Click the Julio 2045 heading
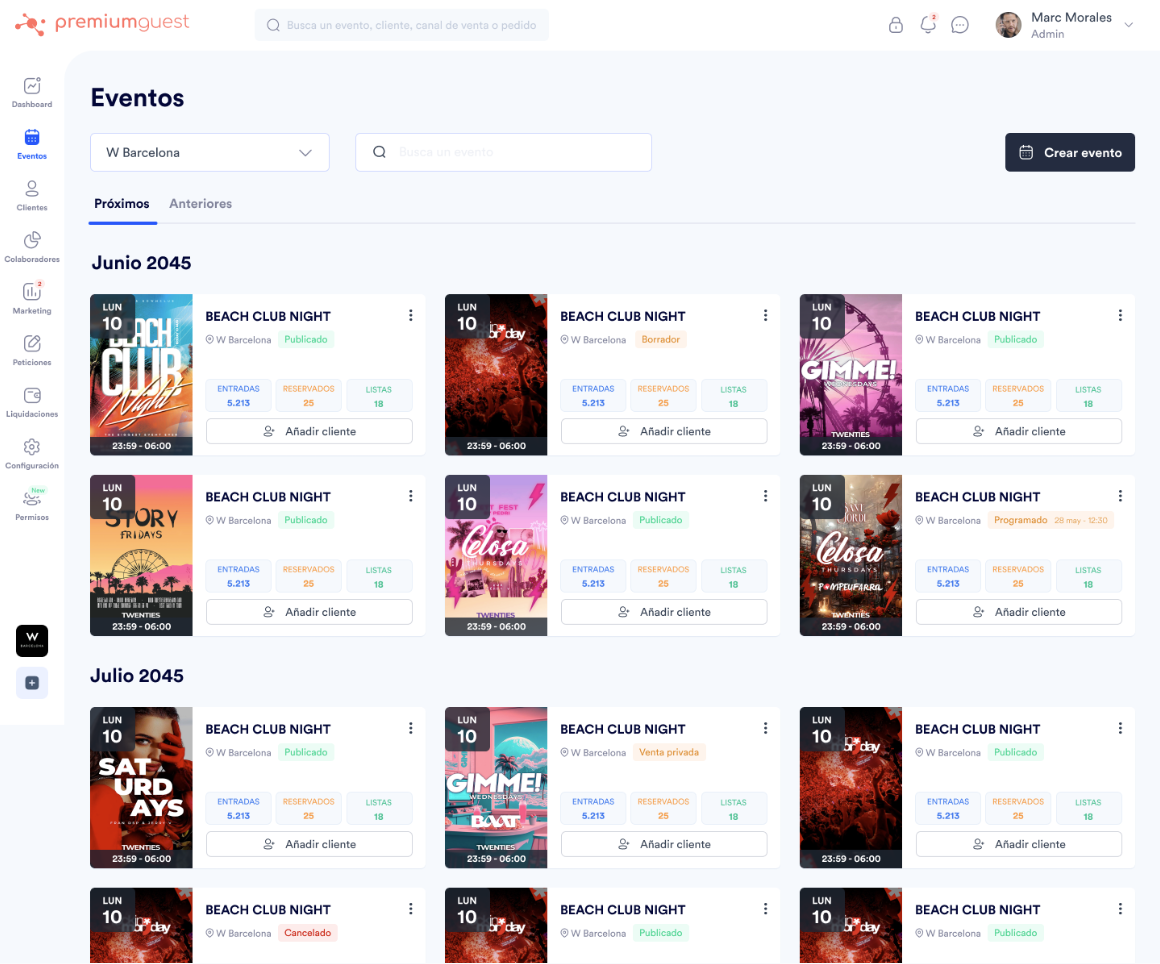The width and height of the screenshot is (1160, 964). (x=137, y=675)
